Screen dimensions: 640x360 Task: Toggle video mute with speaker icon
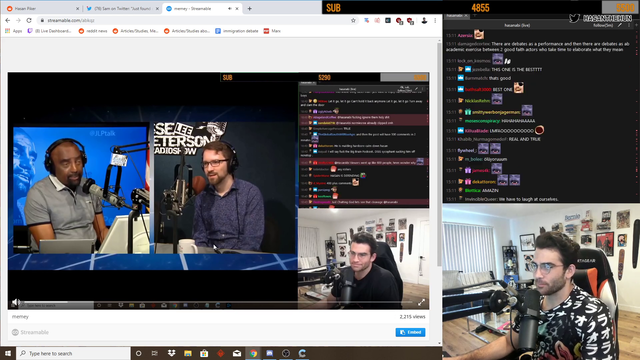pyautogui.click(x=15, y=302)
